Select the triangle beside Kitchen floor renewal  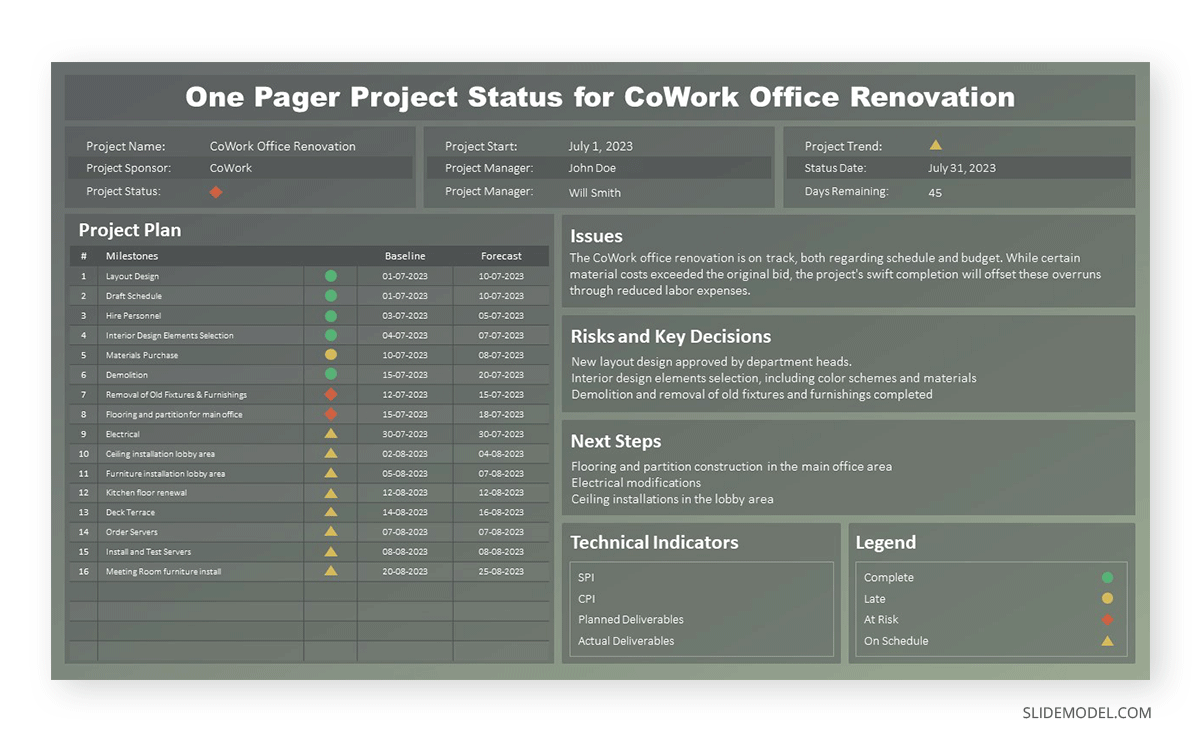click(331, 493)
